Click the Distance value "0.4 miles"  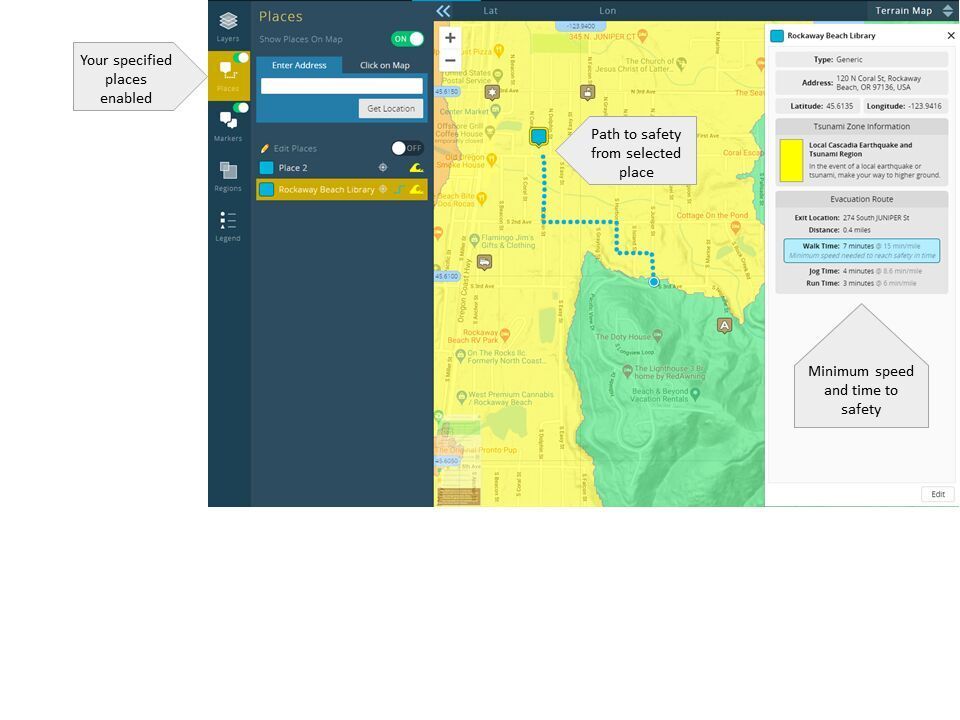[856, 230]
